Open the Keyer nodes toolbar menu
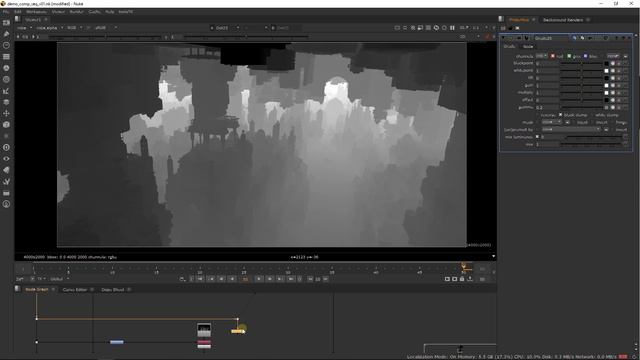 click(6, 91)
